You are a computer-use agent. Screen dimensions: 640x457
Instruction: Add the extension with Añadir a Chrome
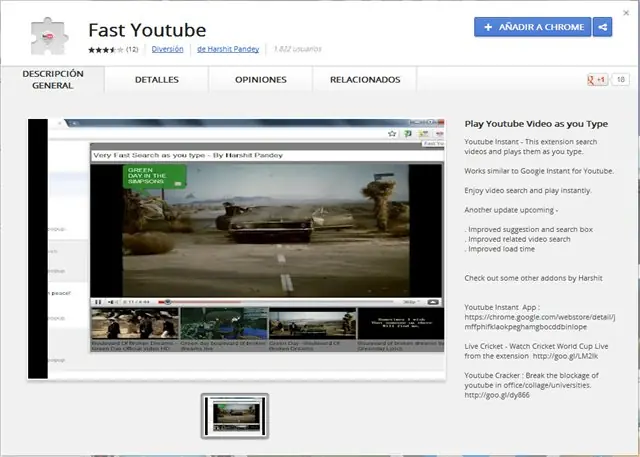533,27
